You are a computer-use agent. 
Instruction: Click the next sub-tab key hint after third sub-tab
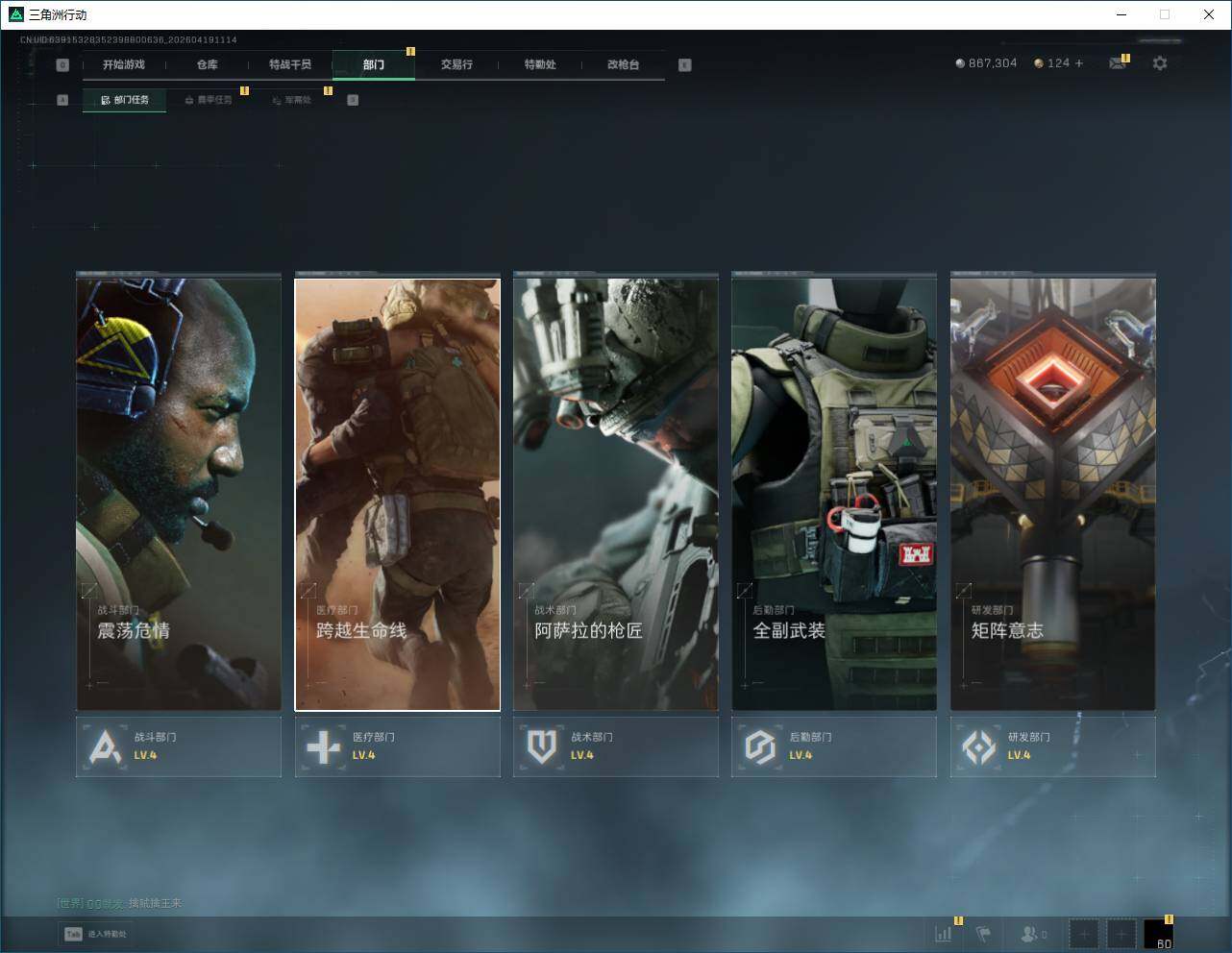pos(353,100)
